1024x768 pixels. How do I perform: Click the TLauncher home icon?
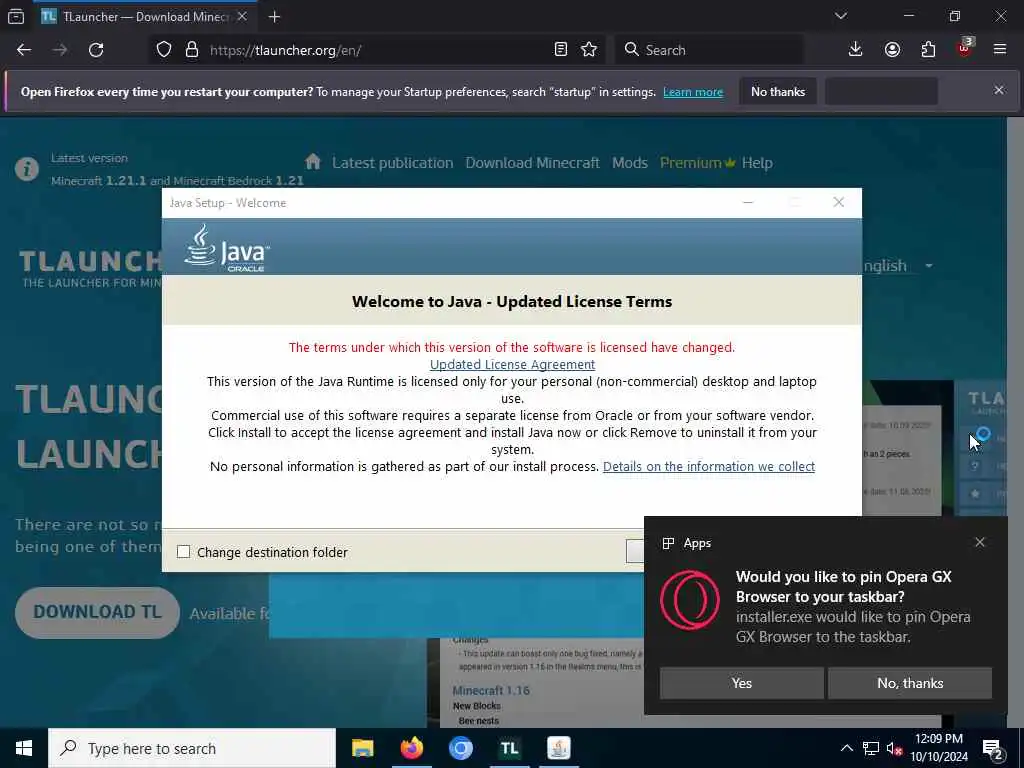pyautogui.click(x=313, y=161)
